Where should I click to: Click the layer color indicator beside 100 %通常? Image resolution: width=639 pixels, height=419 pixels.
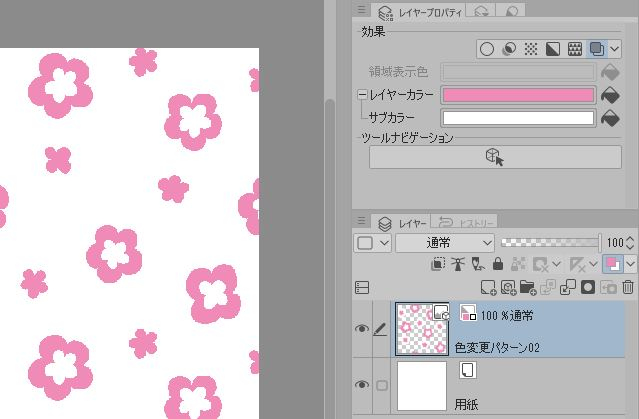click(468, 313)
